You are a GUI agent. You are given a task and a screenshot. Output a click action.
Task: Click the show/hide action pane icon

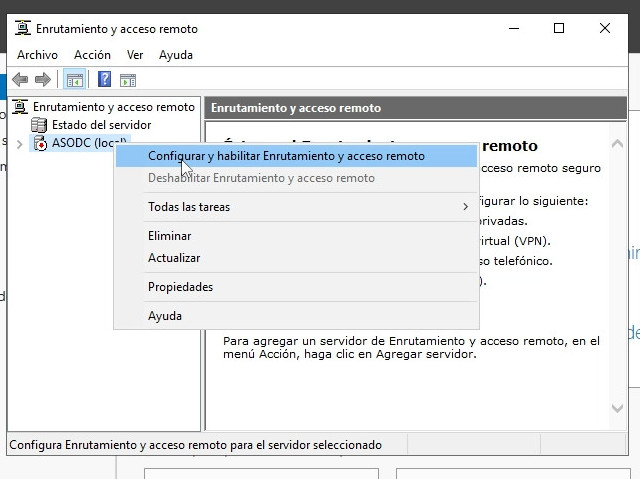pos(128,80)
